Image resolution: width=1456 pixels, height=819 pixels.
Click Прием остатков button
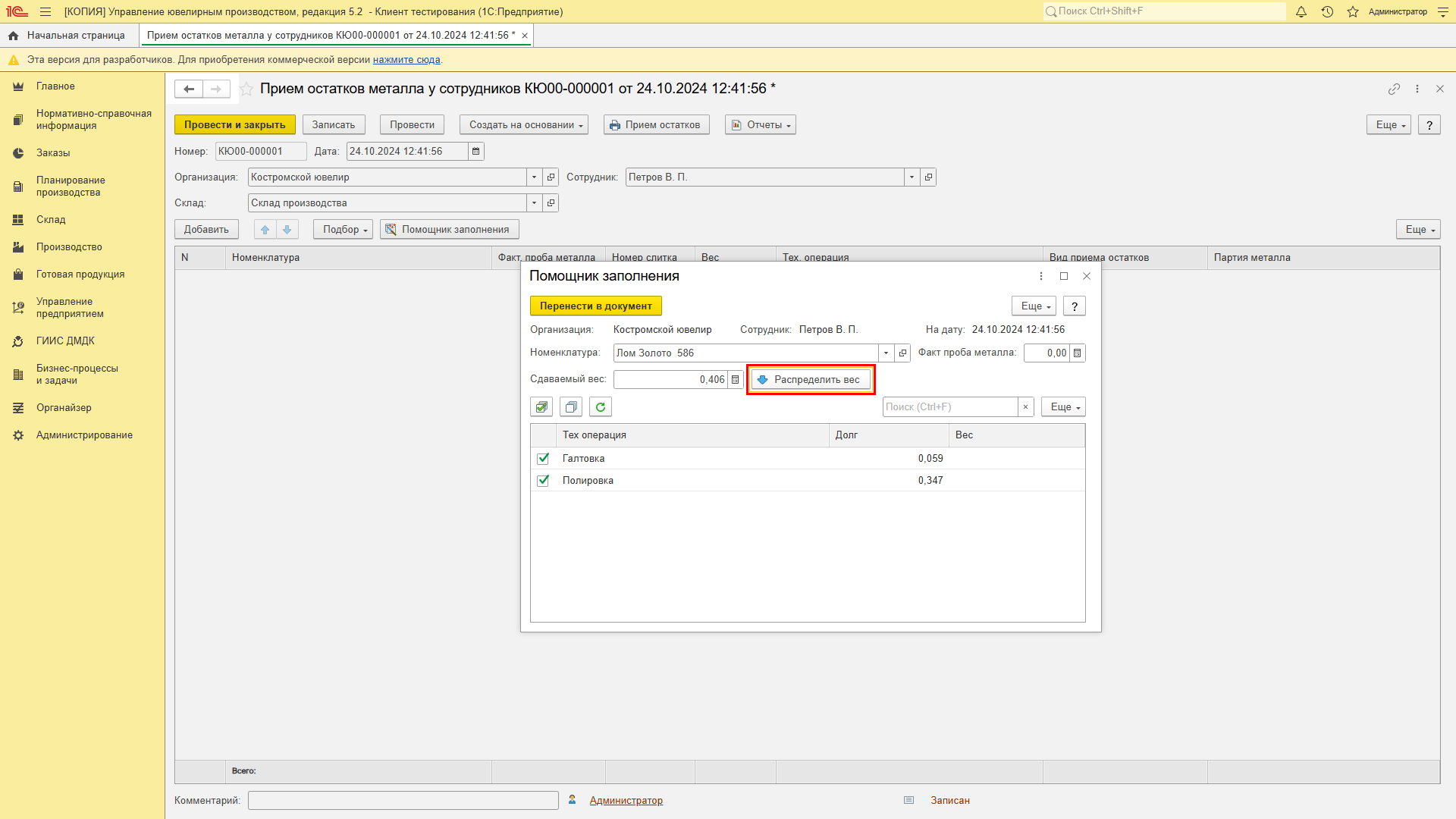[x=657, y=125]
